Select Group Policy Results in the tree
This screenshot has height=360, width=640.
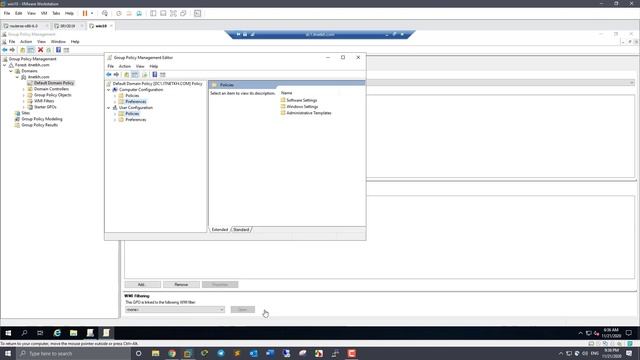39,125
